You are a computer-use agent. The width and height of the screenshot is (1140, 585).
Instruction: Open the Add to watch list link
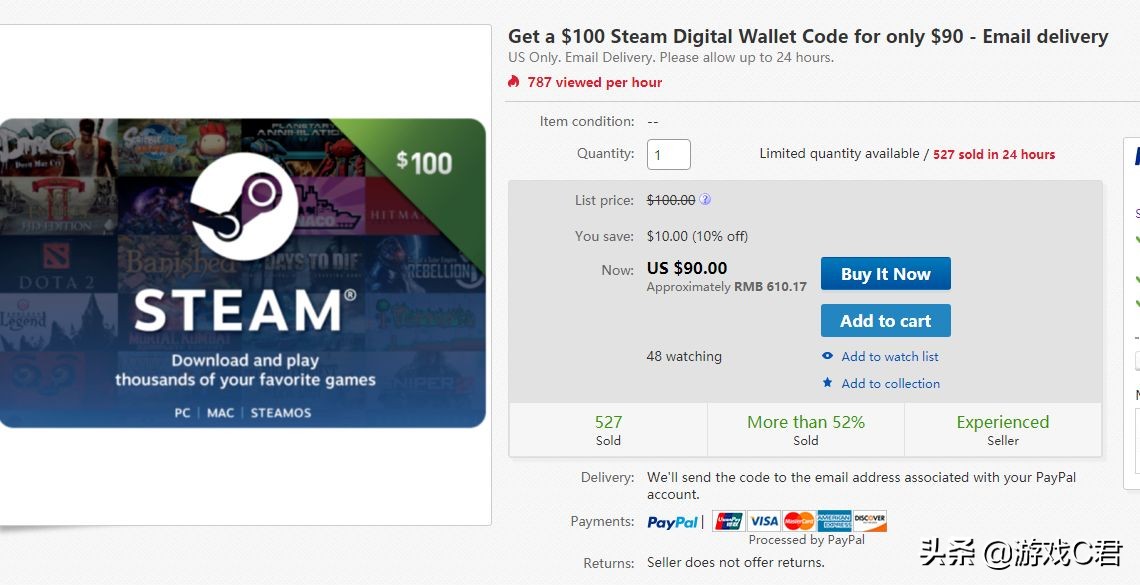click(891, 356)
